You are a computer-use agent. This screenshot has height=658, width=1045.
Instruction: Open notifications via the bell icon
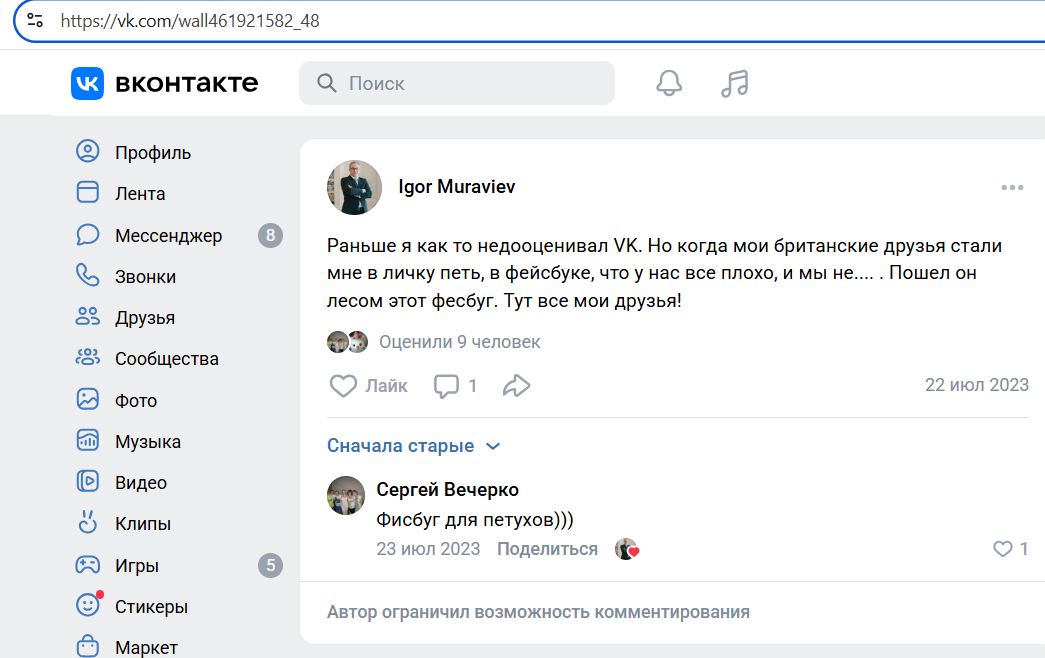[668, 83]
